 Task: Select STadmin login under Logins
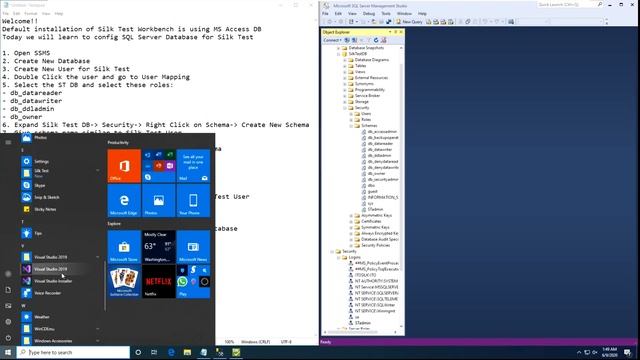coord(362,323)
